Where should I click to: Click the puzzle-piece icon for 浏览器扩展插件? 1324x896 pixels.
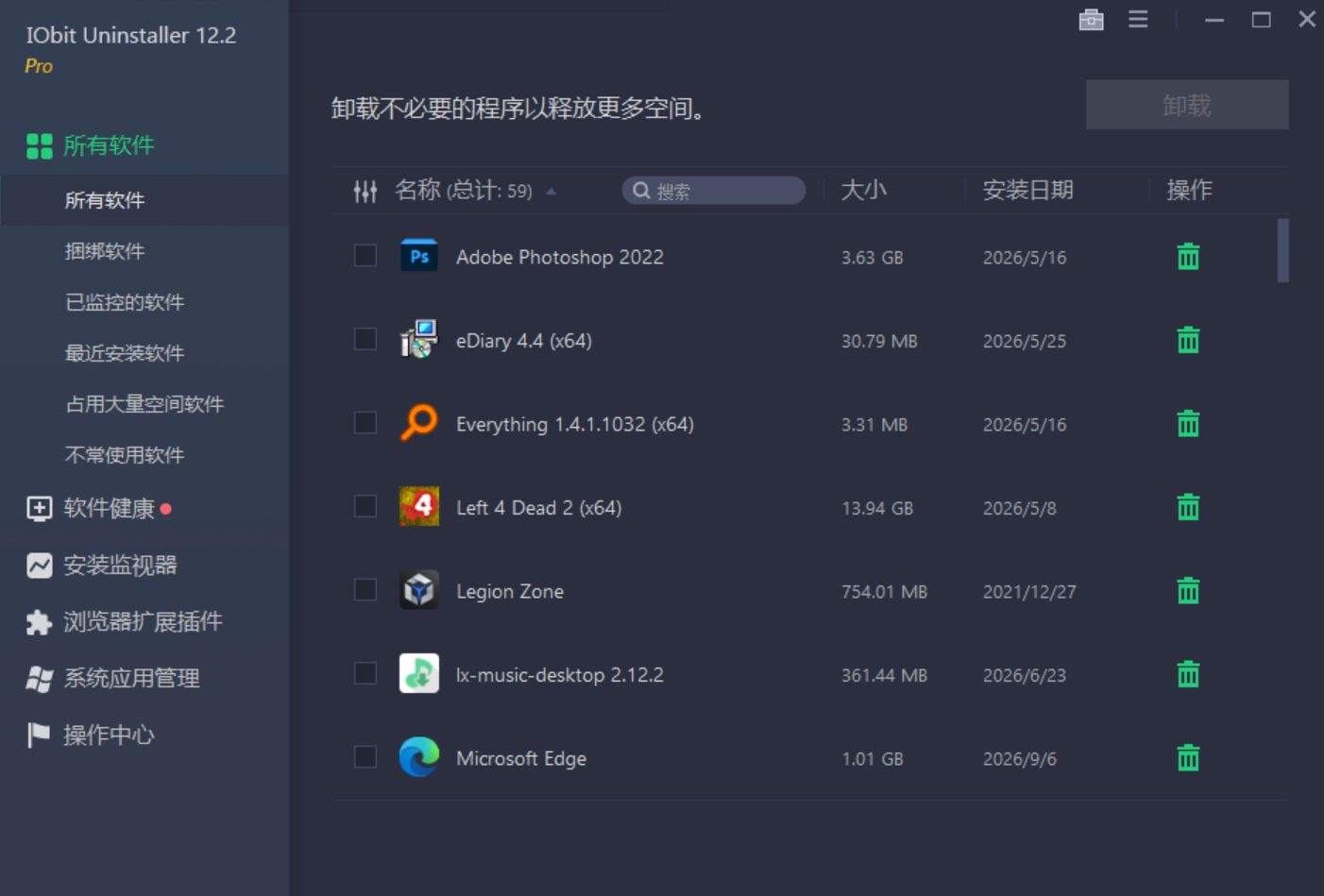click(39, 622)
